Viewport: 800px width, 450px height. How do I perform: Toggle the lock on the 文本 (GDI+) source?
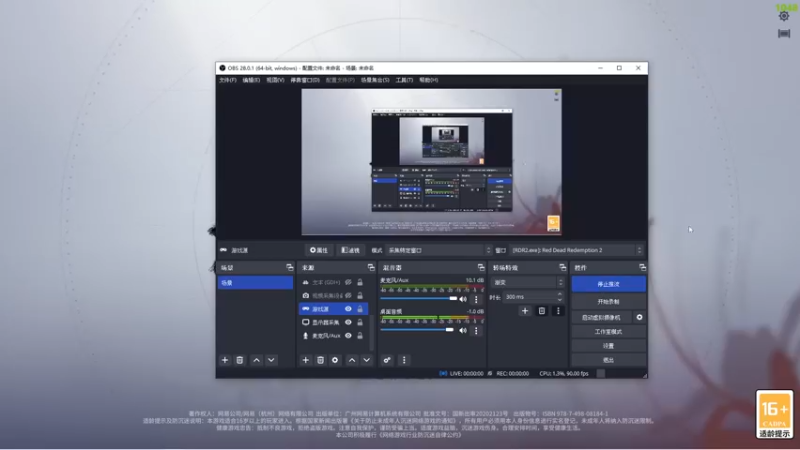[x=360, y=282]
